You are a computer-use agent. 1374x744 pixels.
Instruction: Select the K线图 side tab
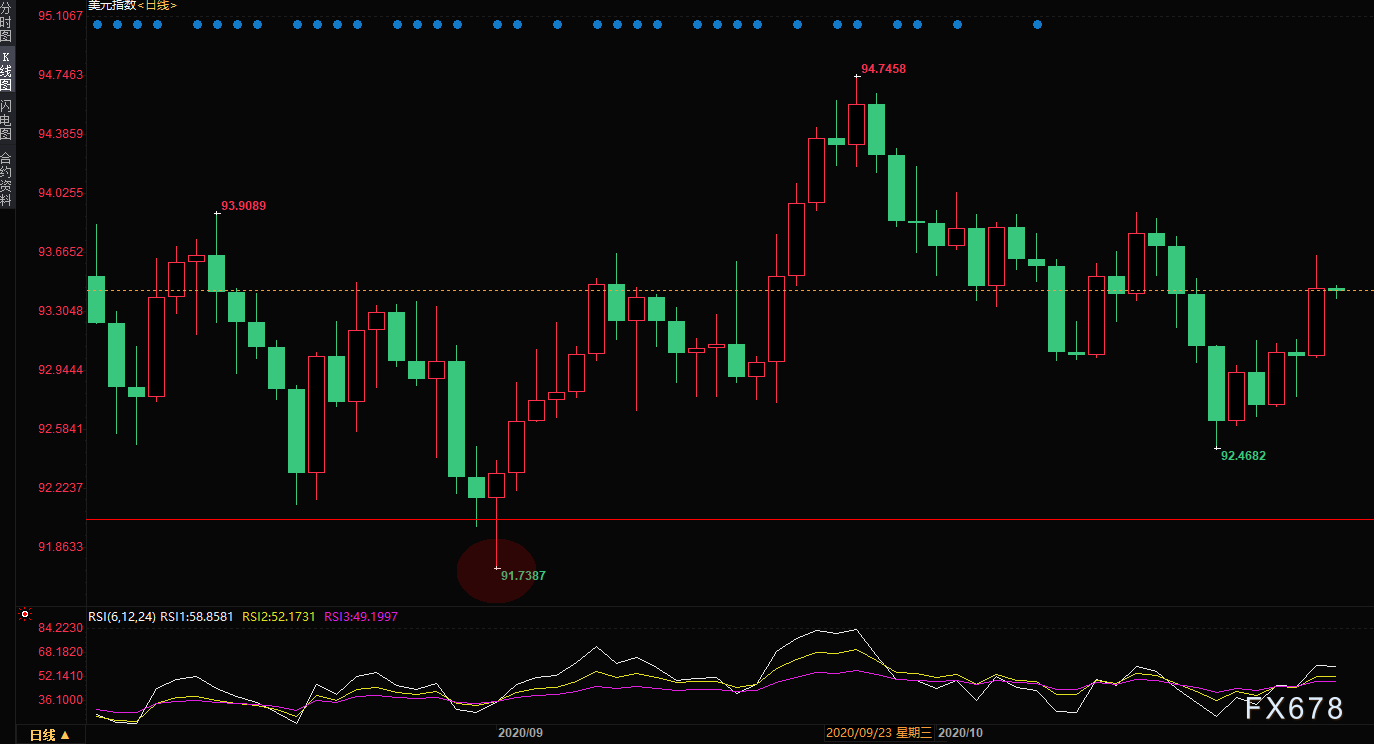click(x=7, y=71)
